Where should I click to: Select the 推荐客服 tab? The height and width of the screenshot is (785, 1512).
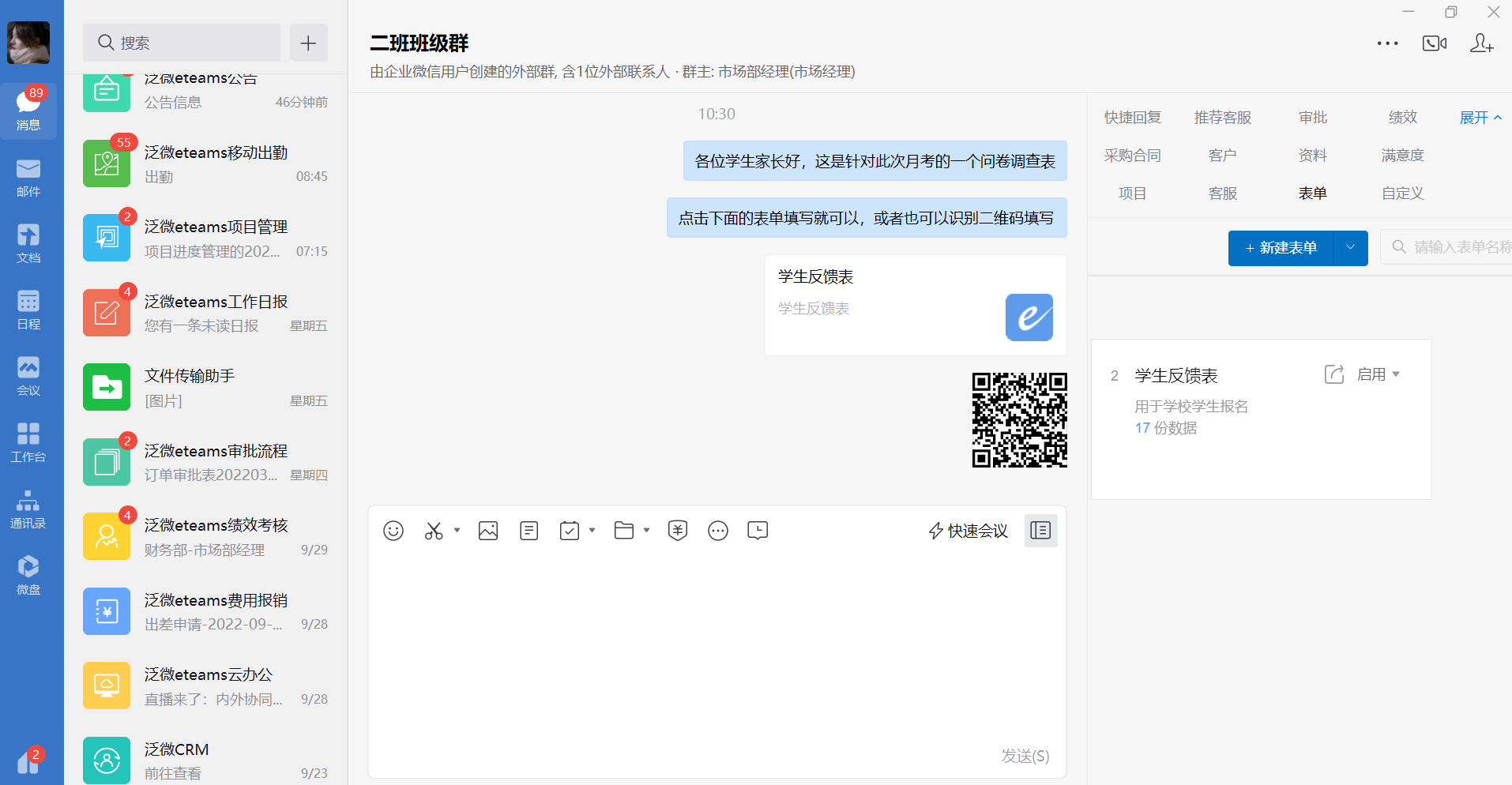click(x=1223, y=118)
